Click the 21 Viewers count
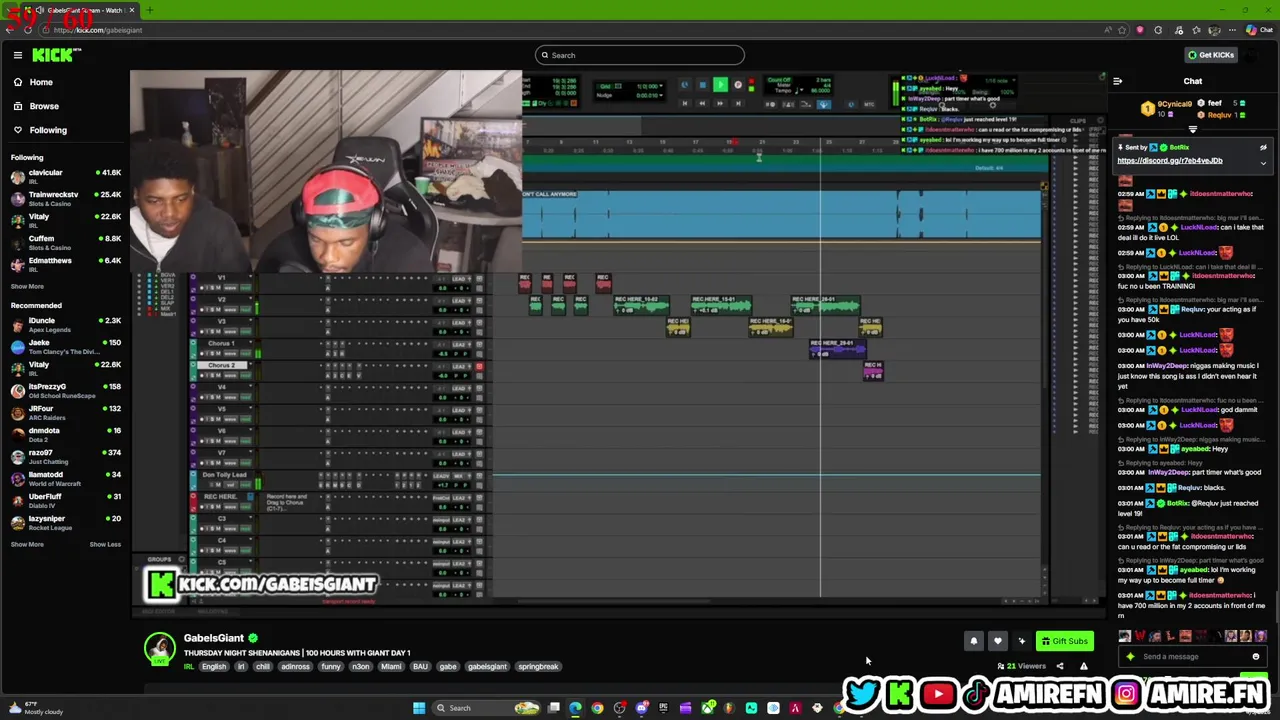This screenshot has height=720, width=1280. [1021, 666]
